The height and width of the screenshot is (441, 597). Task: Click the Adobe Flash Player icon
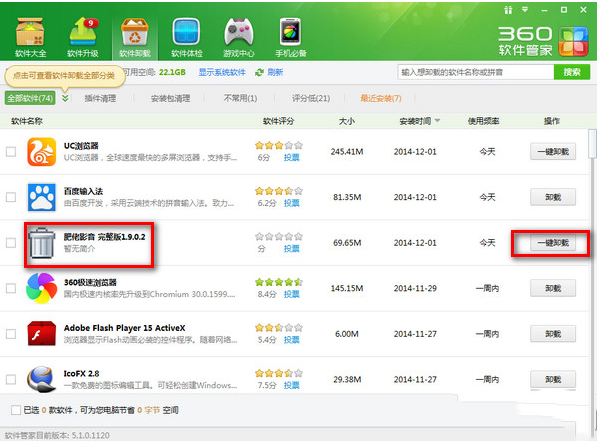[42, 334]
